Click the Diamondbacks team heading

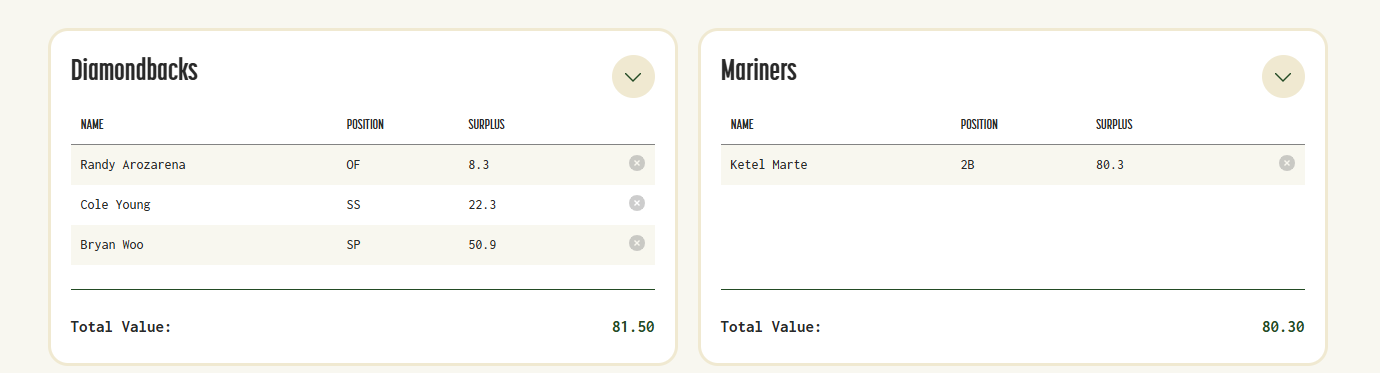[134, 71]
